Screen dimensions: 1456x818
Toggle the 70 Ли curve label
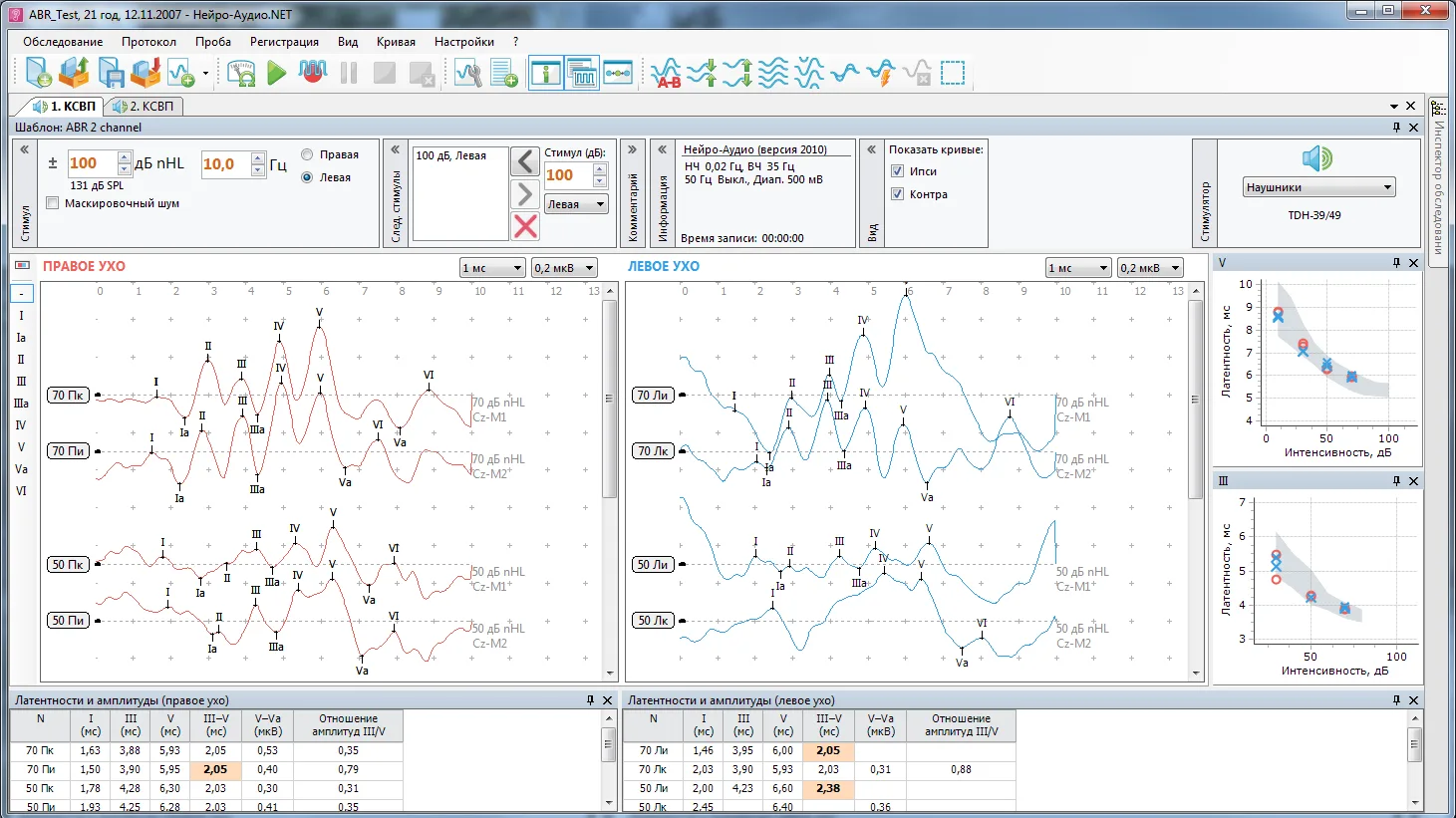tap(653, 396)
